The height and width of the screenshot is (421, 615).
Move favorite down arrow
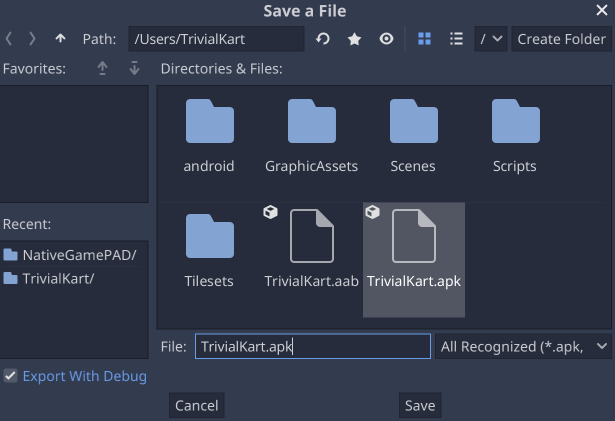tap(134, 68)
